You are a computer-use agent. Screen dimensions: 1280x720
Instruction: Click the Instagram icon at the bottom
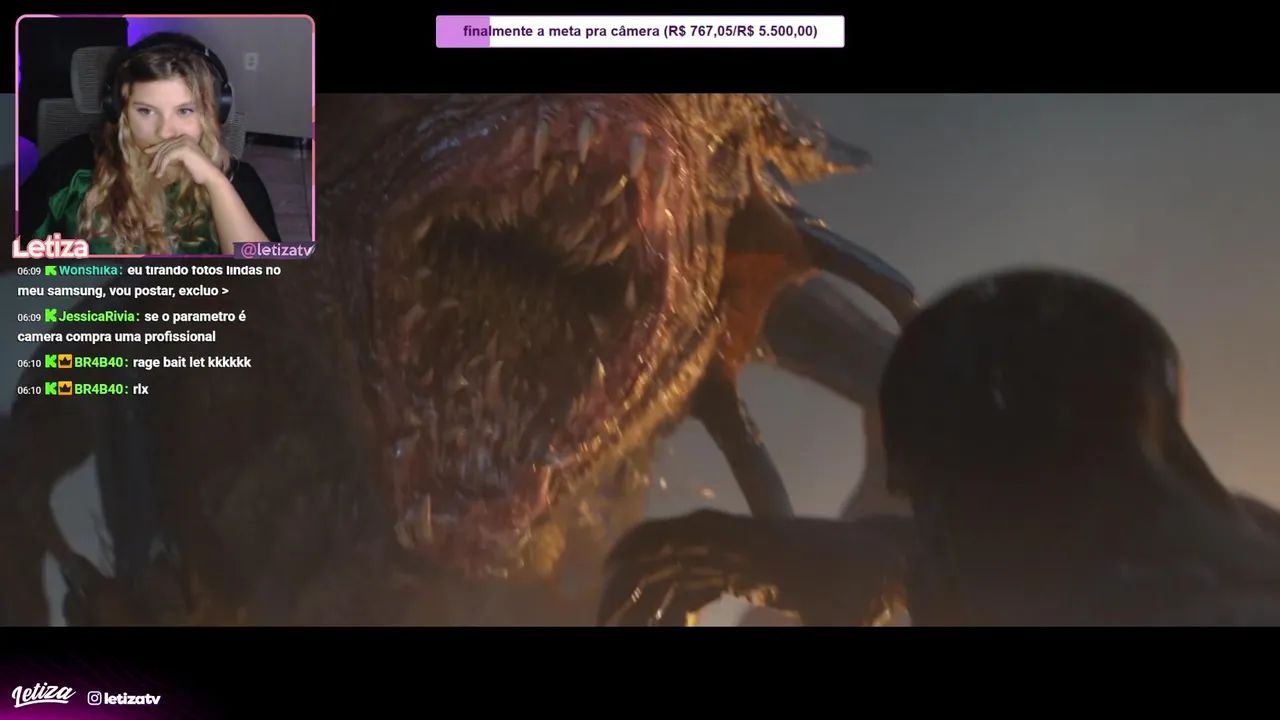point(94,698)
